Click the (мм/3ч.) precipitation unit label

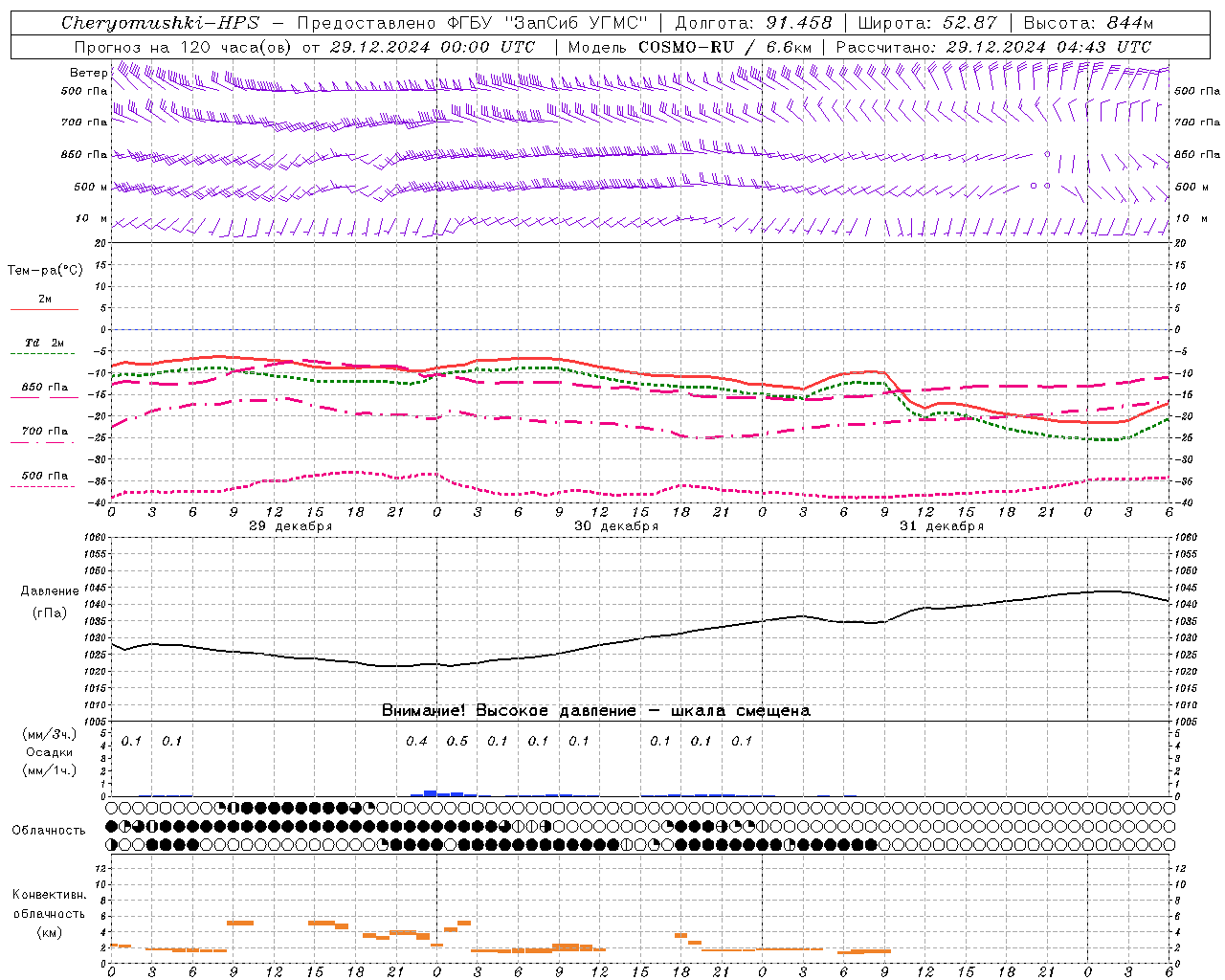pyautogui.click(x=50, y=735)
